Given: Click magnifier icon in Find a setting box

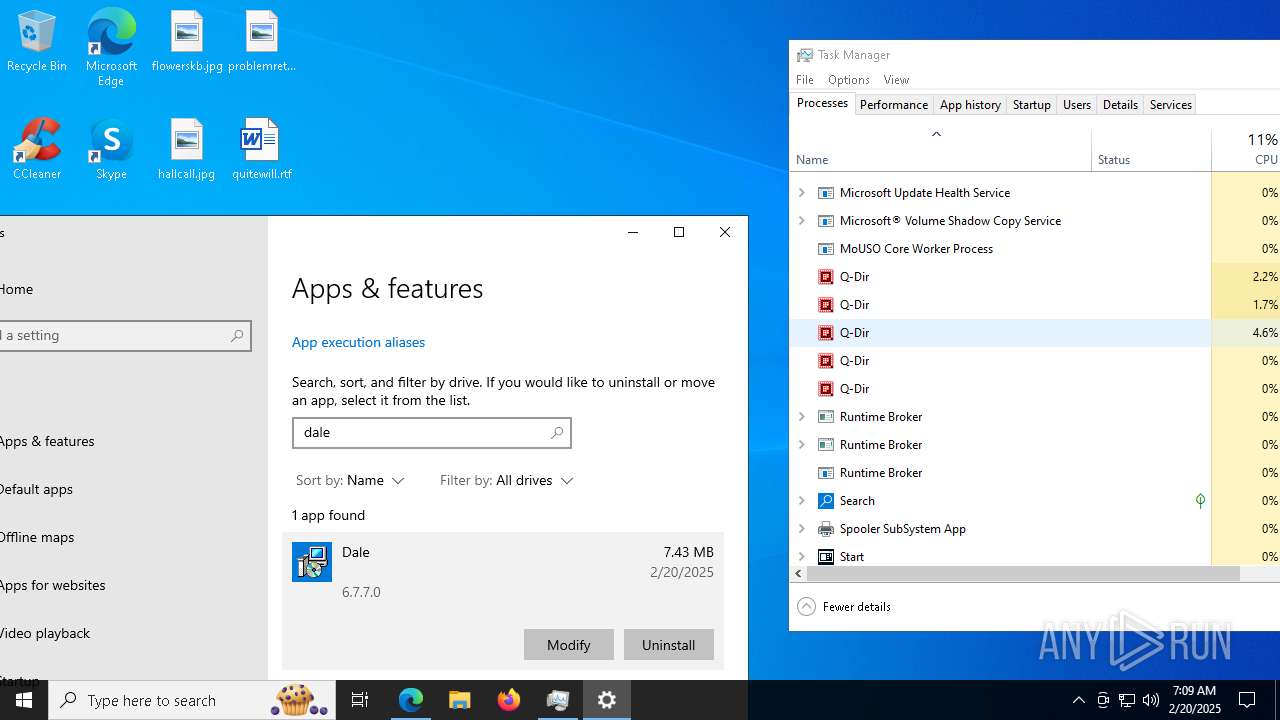Looking at the screenshot, I should (237, 336).
